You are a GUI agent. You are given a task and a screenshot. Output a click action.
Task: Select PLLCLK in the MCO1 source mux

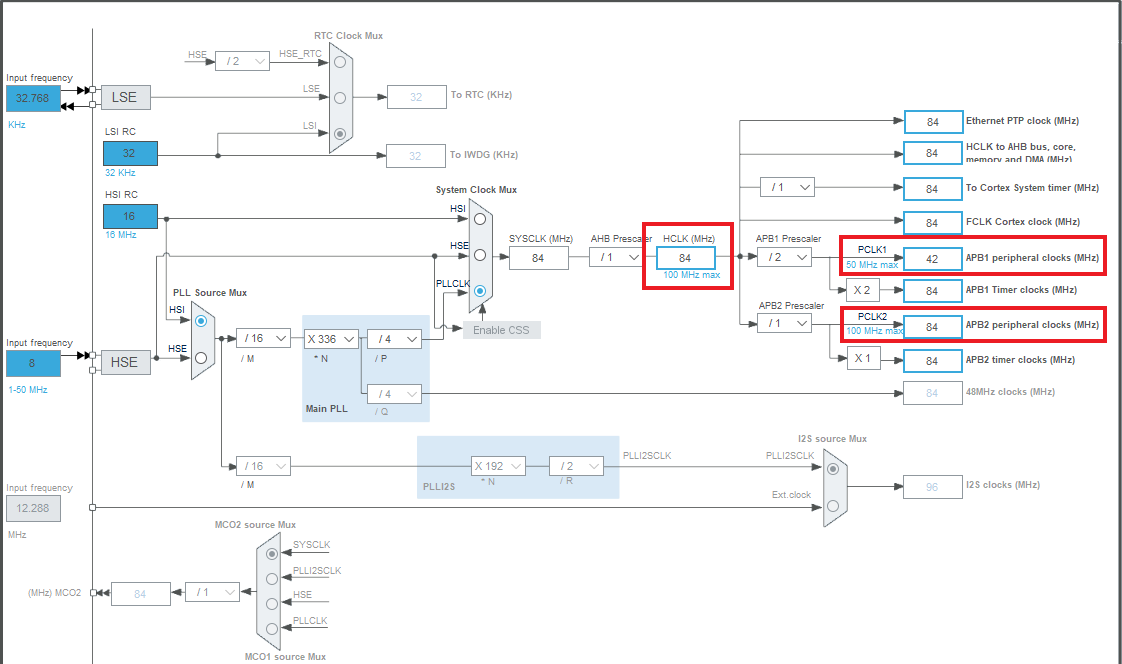click(272, 628)
